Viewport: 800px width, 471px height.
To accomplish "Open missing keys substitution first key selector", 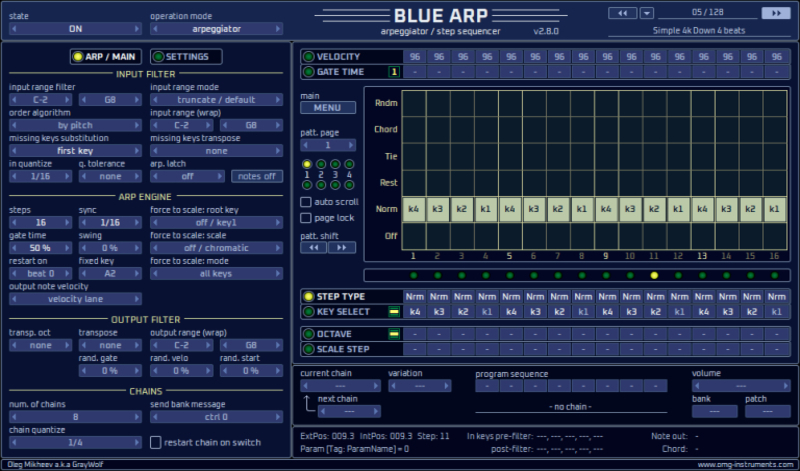I will click(75, 151).
